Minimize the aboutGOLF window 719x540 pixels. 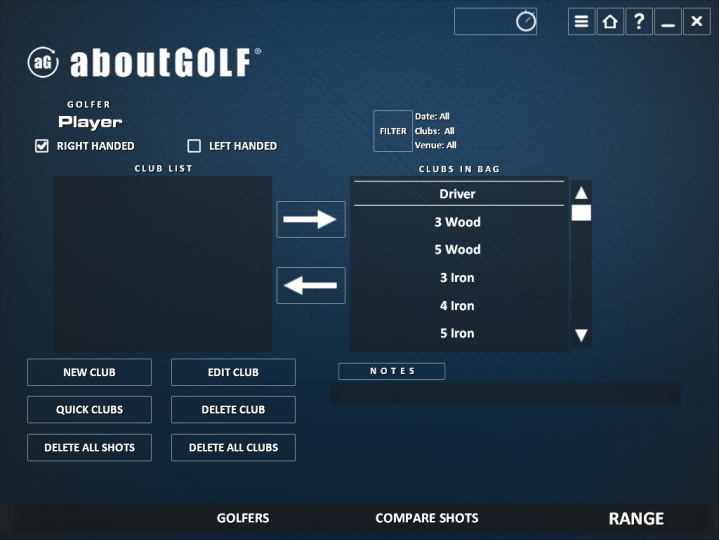coord(668,22)
